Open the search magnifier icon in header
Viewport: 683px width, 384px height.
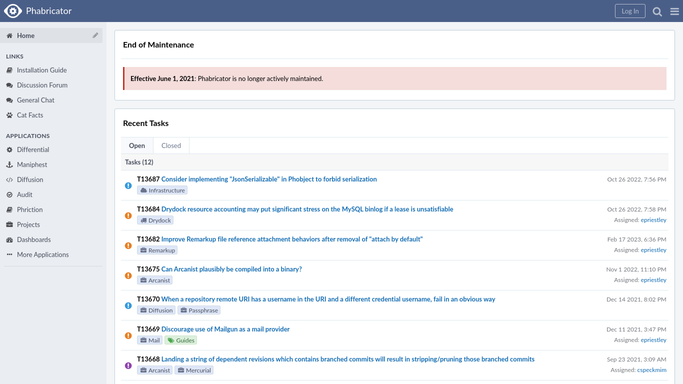click(657, 12)
